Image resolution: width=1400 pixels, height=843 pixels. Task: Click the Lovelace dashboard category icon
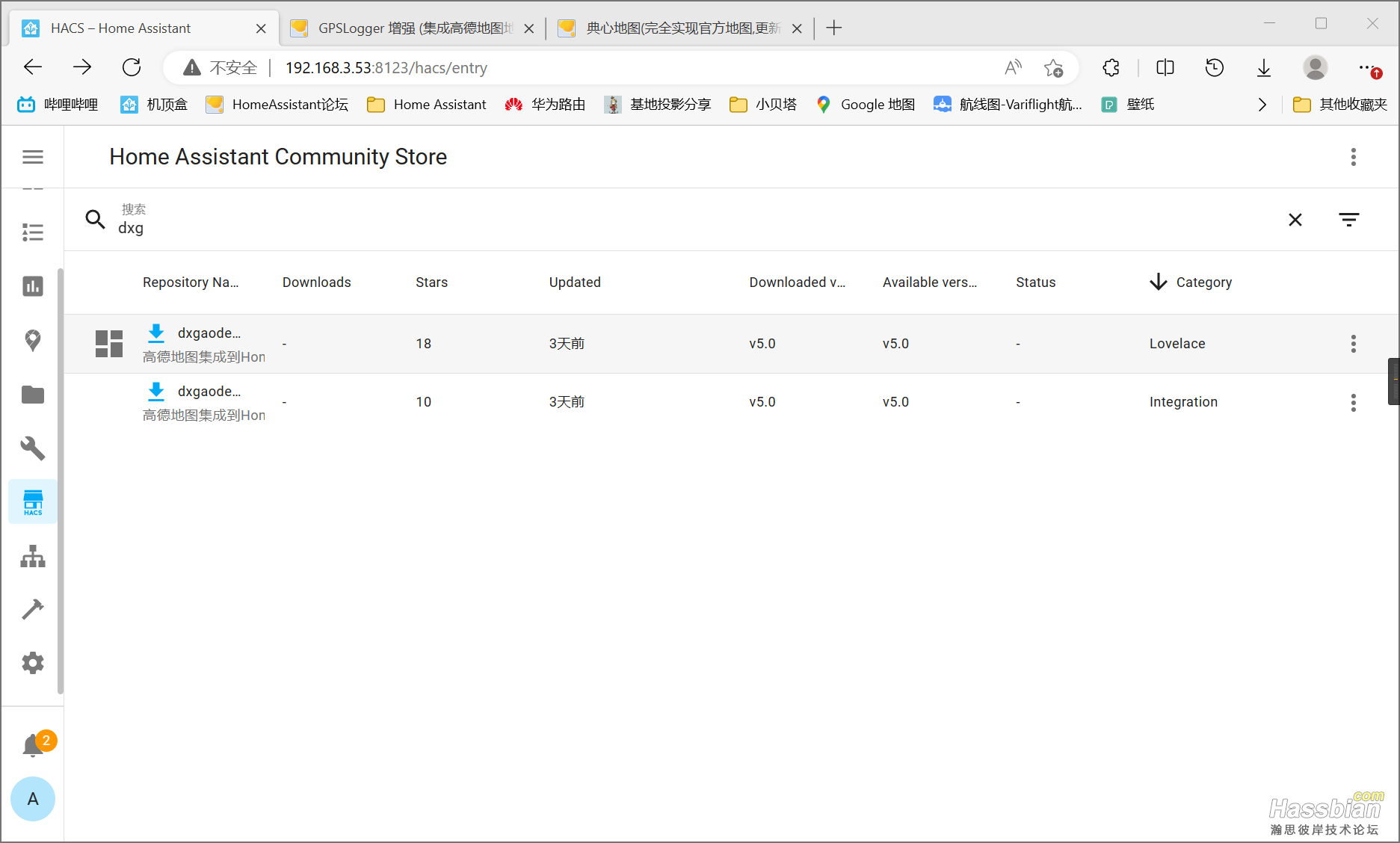109,344
